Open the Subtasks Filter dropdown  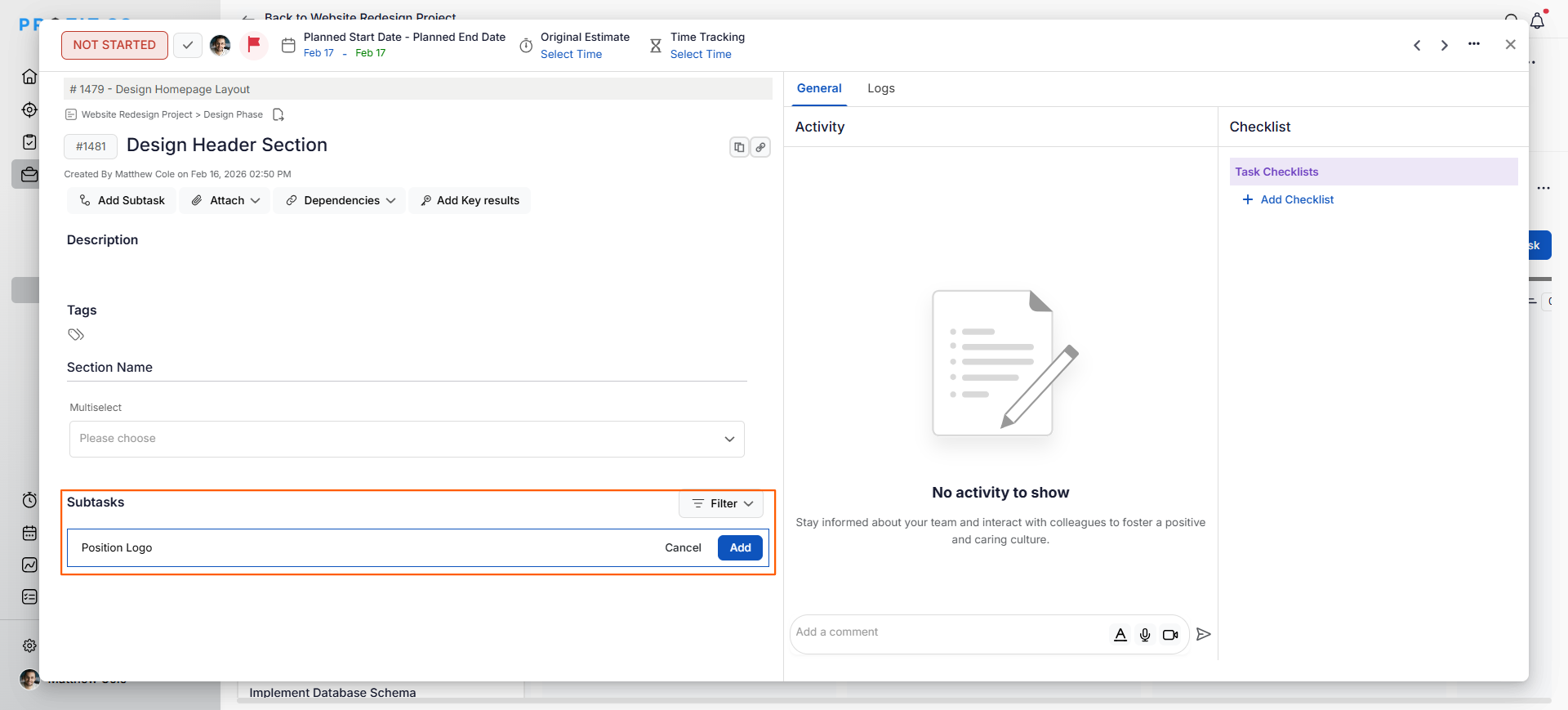(721, 503)
